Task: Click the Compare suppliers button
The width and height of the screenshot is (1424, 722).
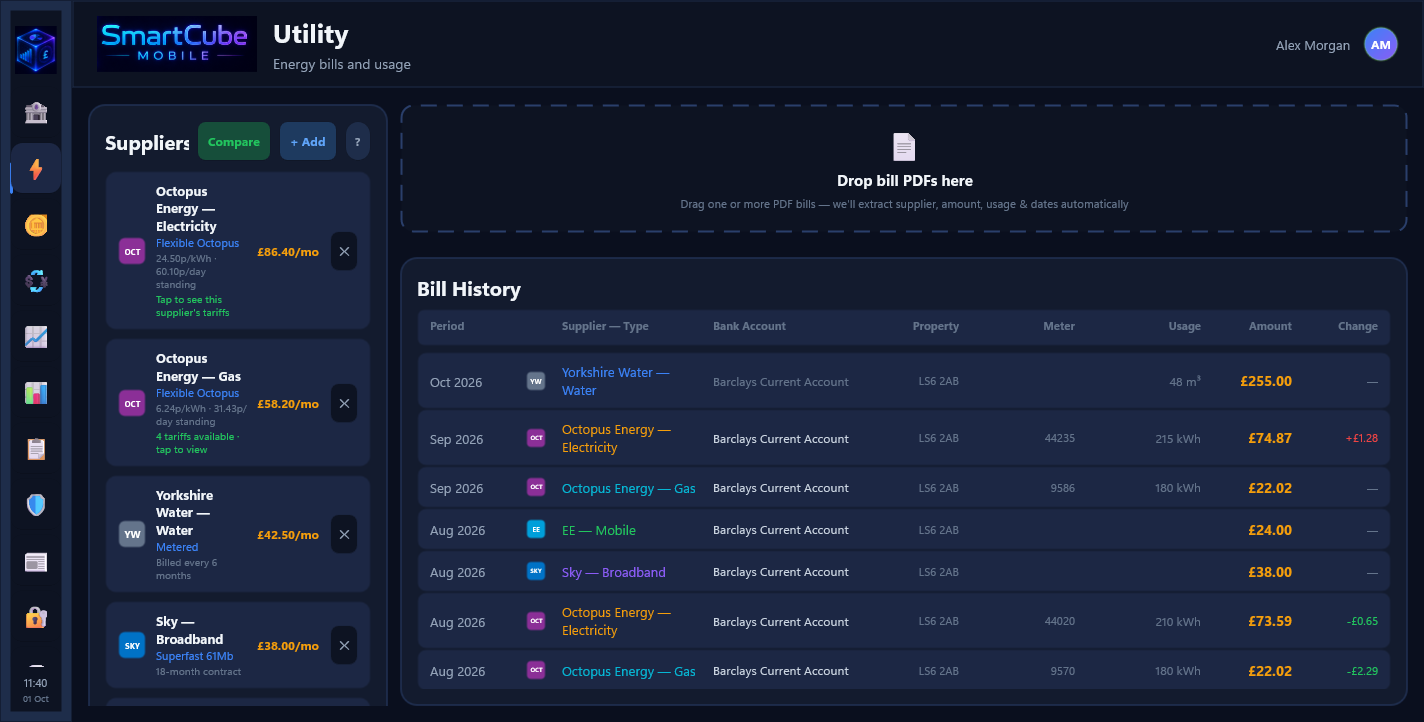Action: point(234,142)
